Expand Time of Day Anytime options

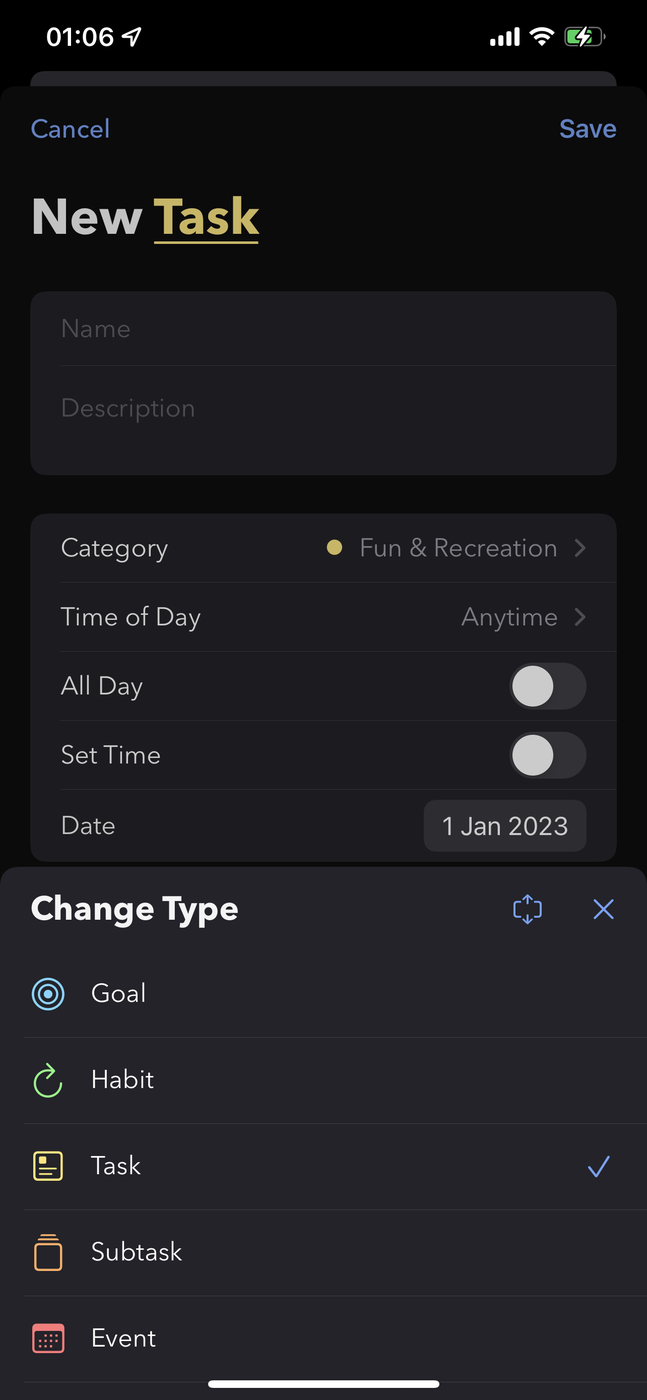(580, 617)
